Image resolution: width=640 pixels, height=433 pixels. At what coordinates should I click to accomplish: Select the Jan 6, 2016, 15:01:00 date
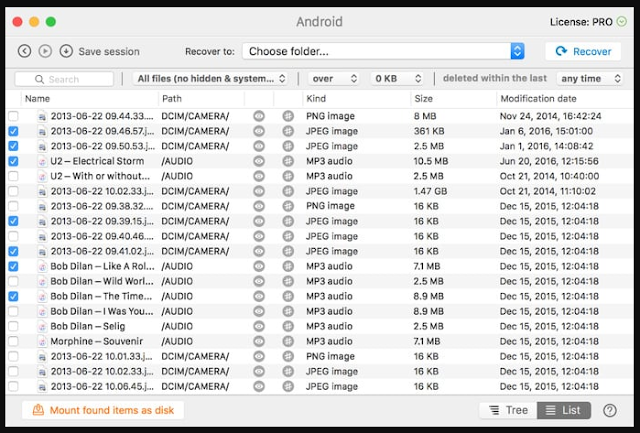coord(546,131)
